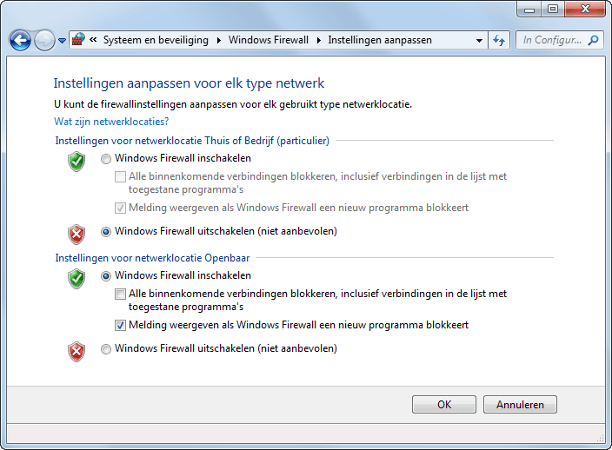Go to Windows Firewall breadcrumb

point(270,41)
